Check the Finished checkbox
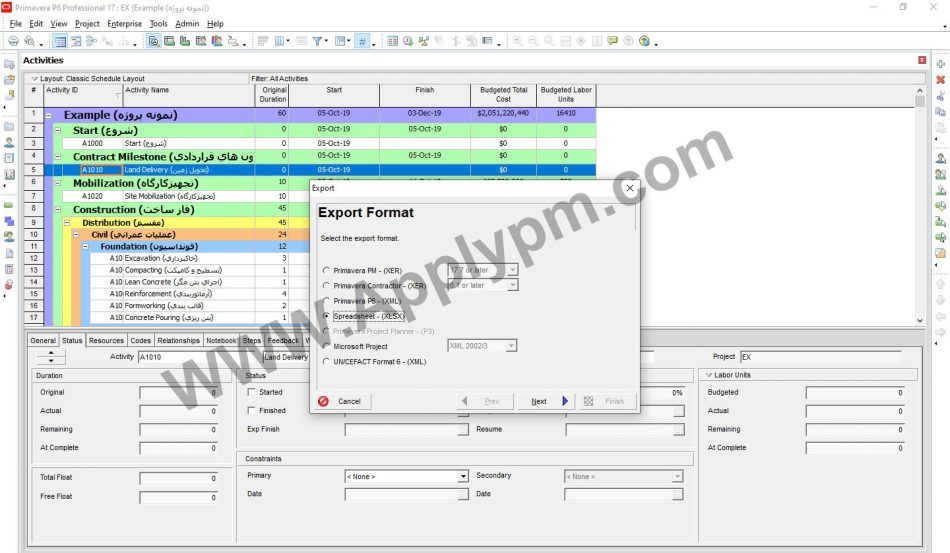Image resolution: width=950 pixels, height=553 pixels. point(251,410)
